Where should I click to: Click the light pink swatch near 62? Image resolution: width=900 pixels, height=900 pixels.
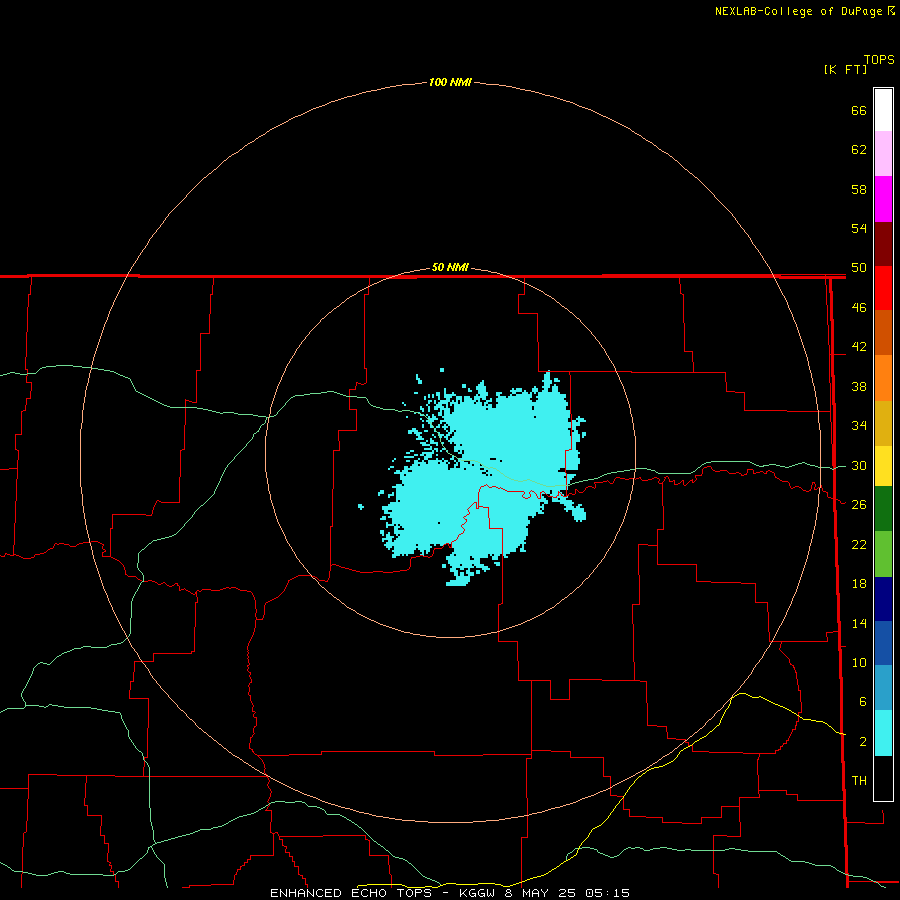(883, 154)
